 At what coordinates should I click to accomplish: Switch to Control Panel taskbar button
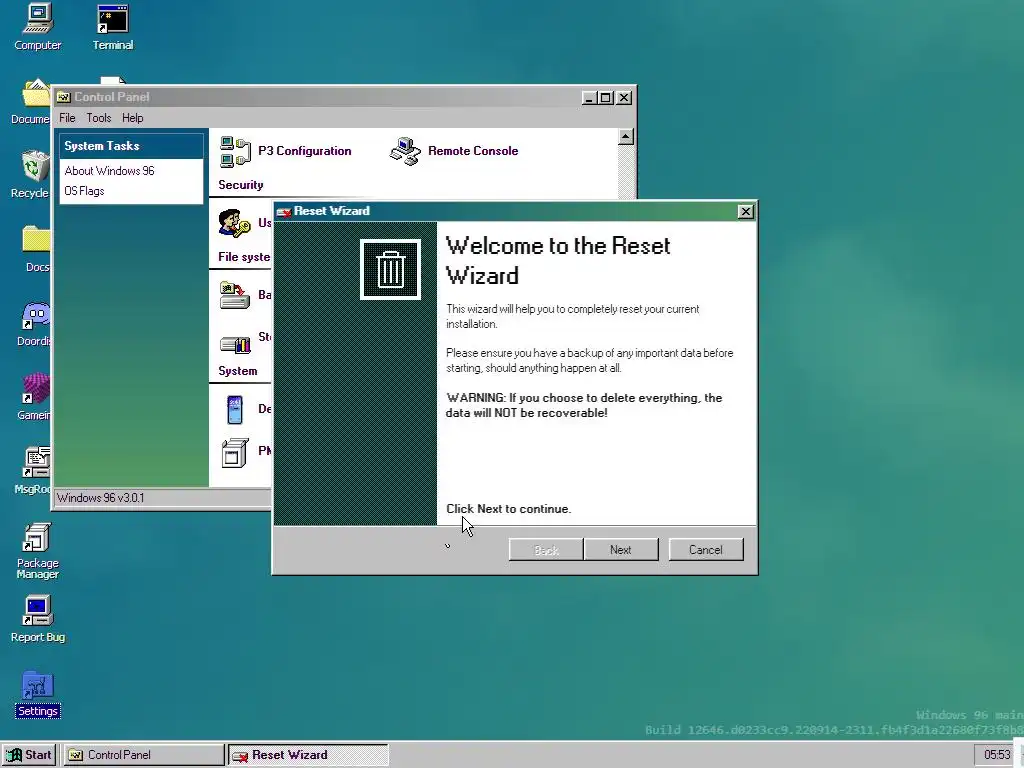coord(144,755)
